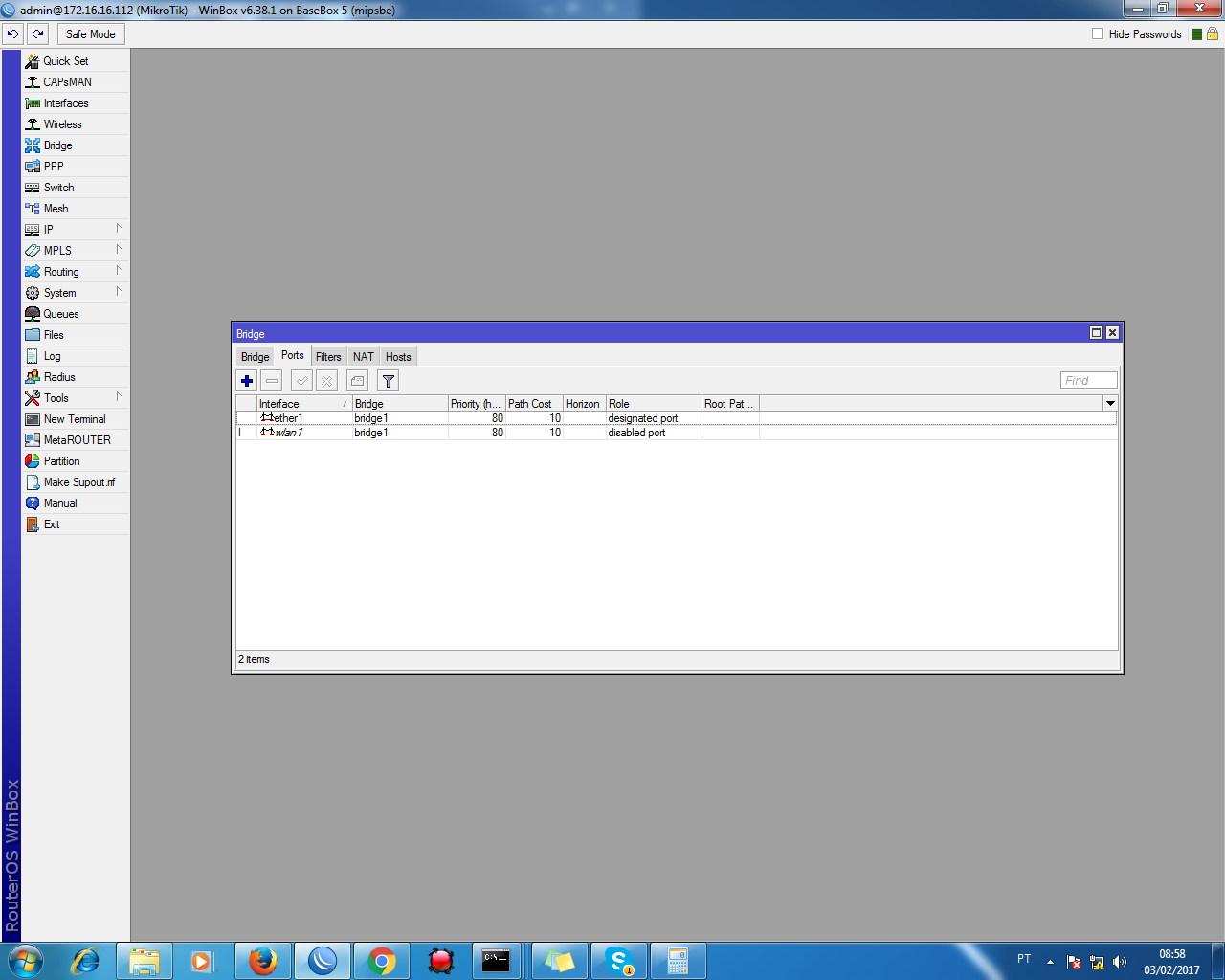Sort by the Horizon column header

point(585,404)
